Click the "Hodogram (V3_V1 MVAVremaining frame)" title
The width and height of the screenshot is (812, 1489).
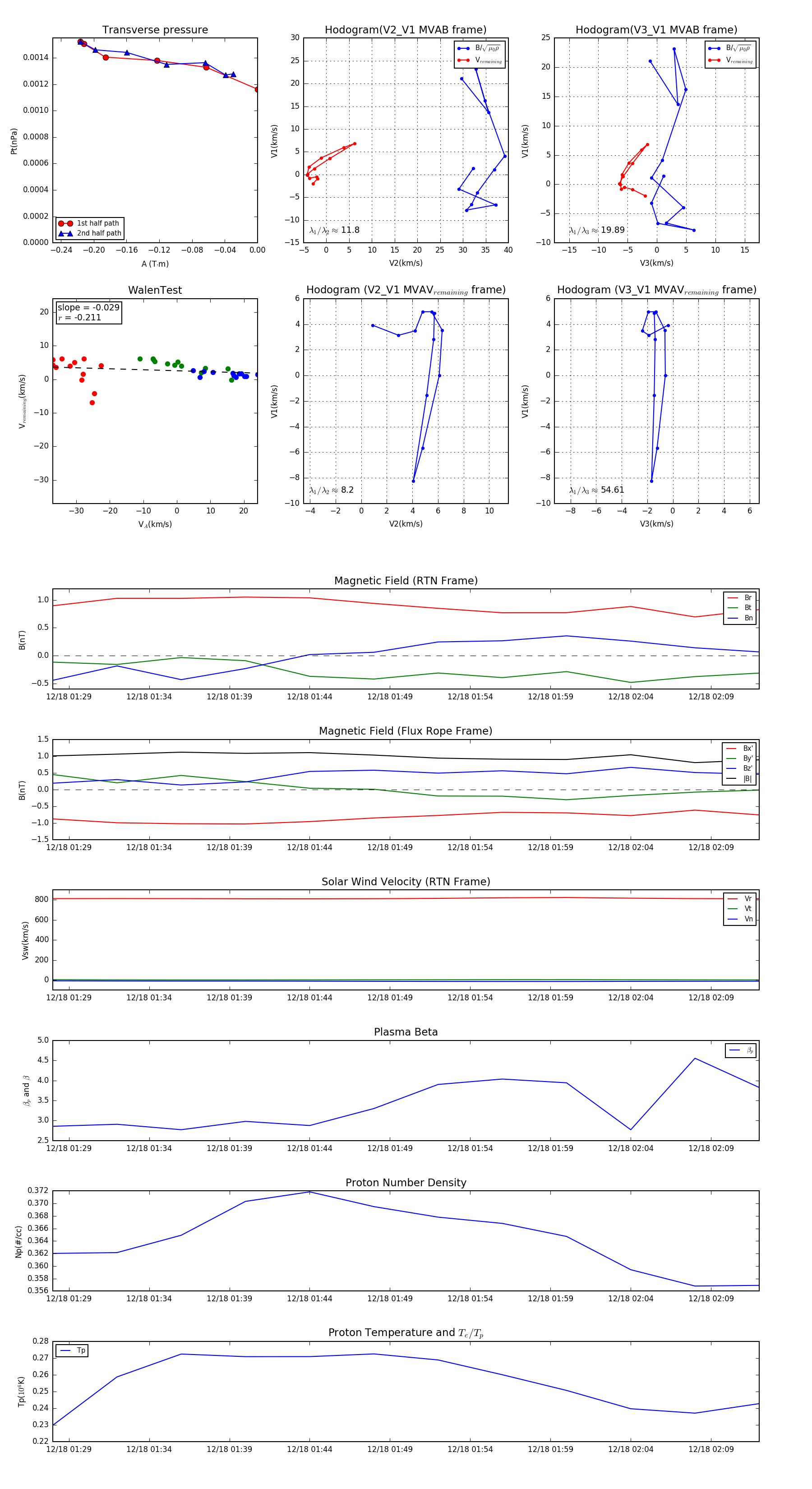656,290
